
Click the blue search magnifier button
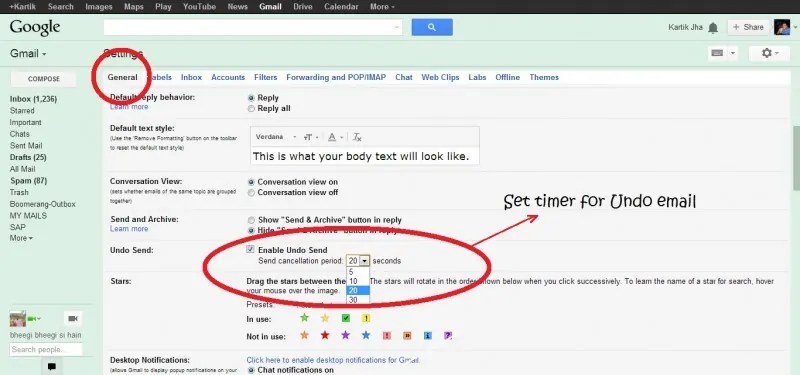[x=432, y=28]
